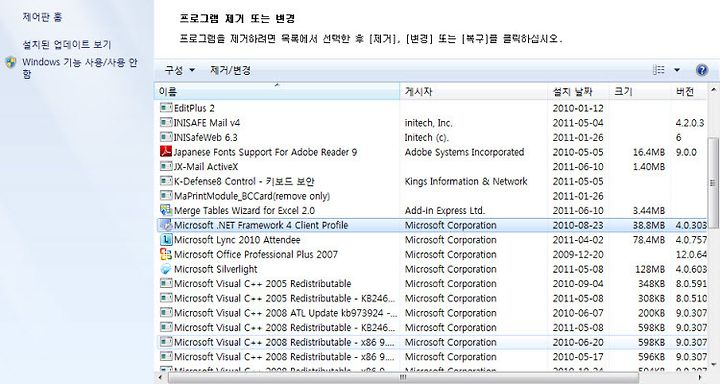Click the Merge Tables Wizard icon

click(x=166, y=210)
